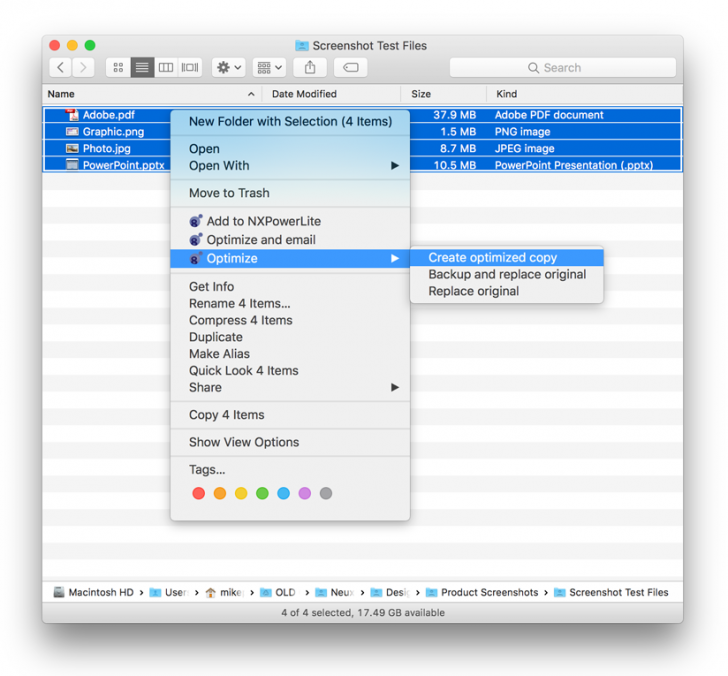
Task: Expand the Share submenu
Action: [x=290, y=387]
